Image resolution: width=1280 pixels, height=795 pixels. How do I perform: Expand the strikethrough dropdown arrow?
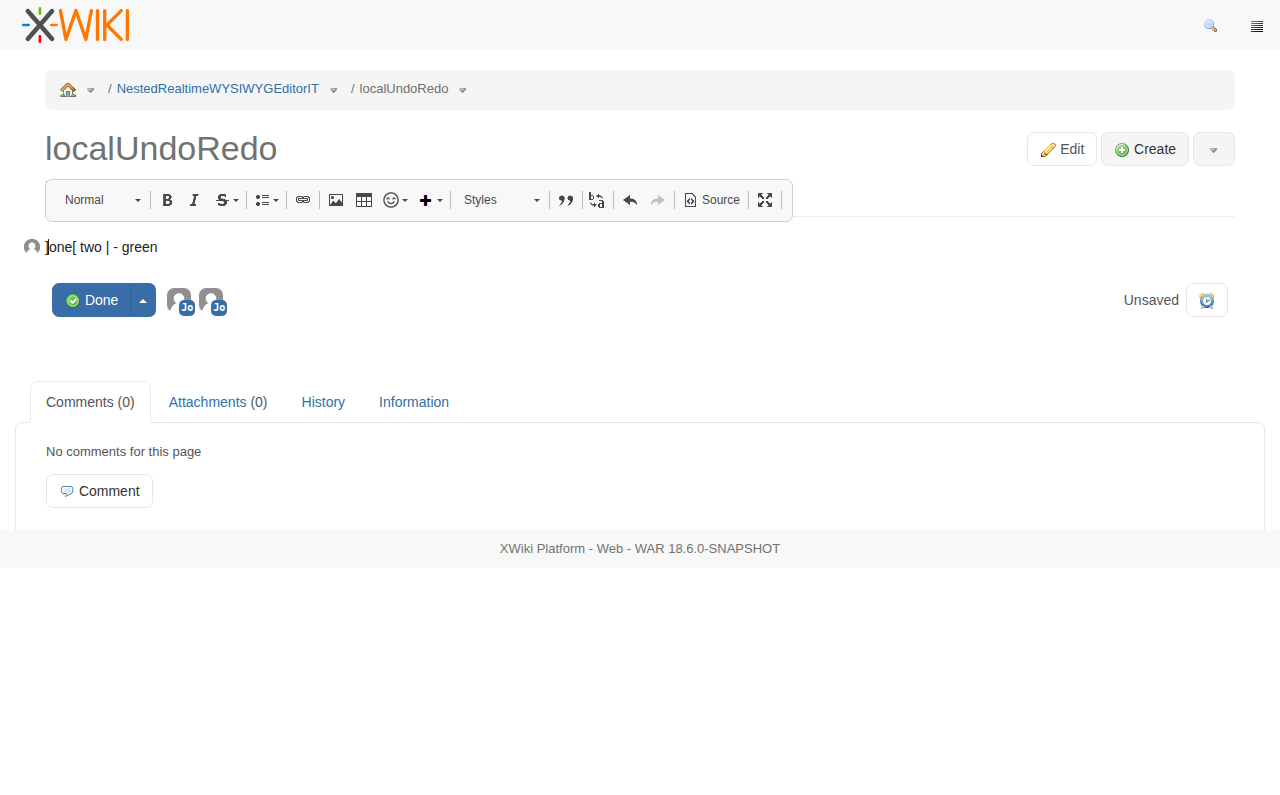[236, 200]
